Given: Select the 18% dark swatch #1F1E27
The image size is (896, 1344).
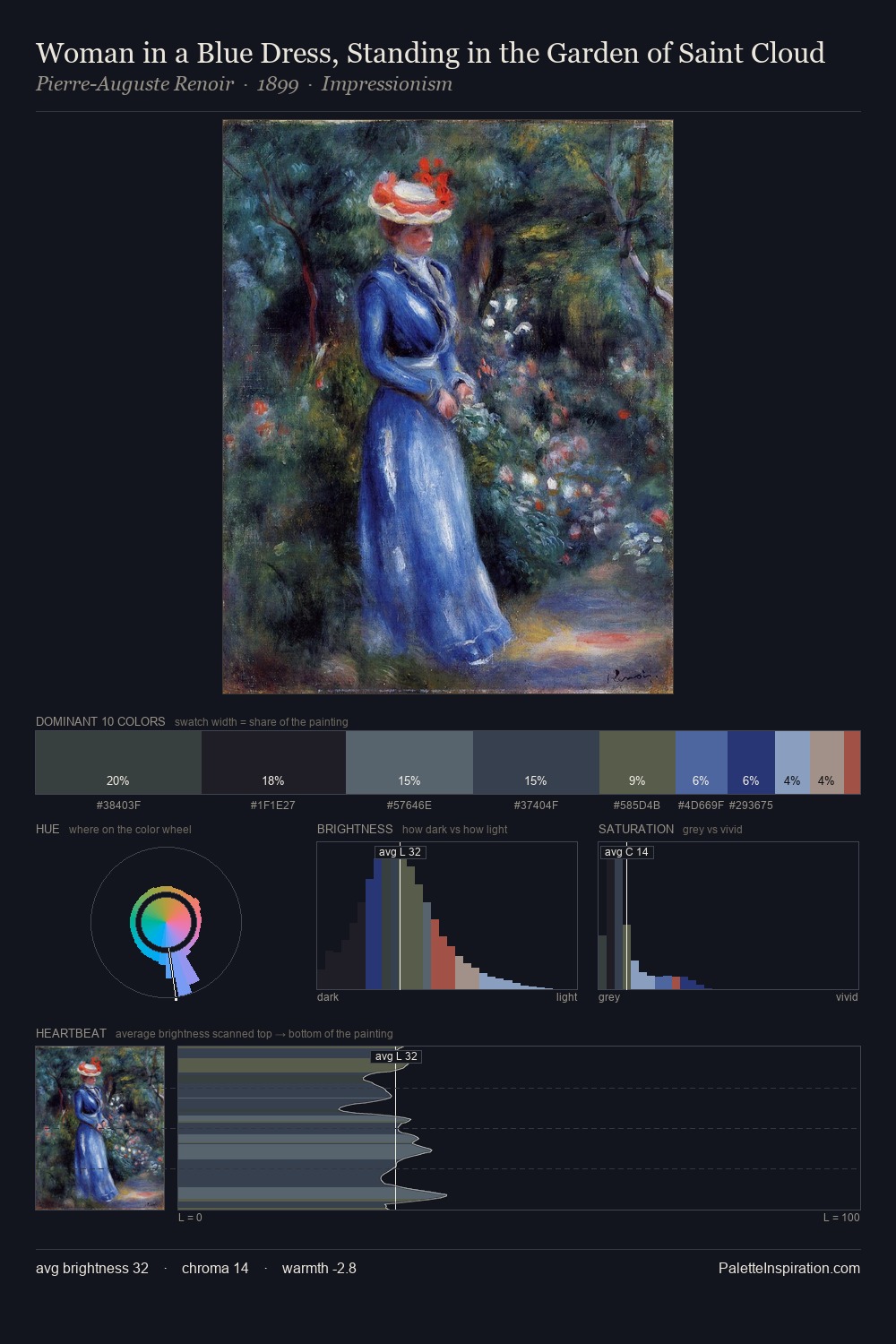Looking at the screenshot, I should pos(273,762).
